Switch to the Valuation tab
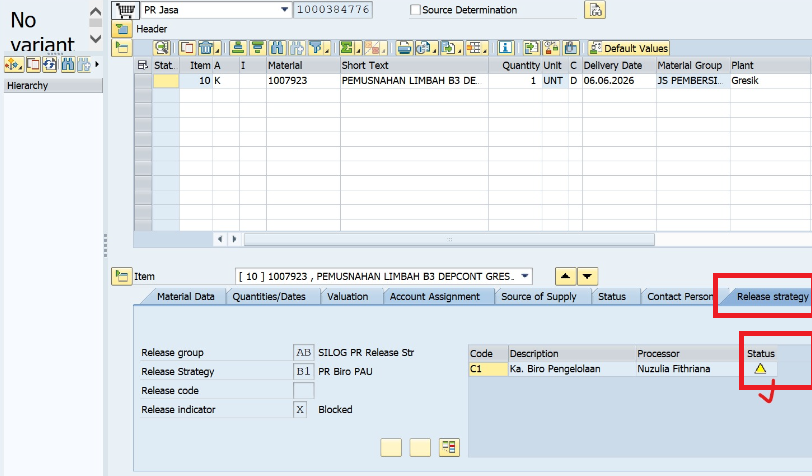Image resolution: width=812 pixels, height=476 pixels. (x=347, y=297)
